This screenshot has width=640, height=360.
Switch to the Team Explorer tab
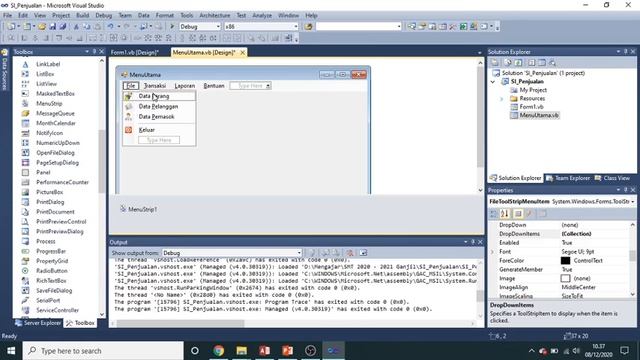tap(568, 178)
